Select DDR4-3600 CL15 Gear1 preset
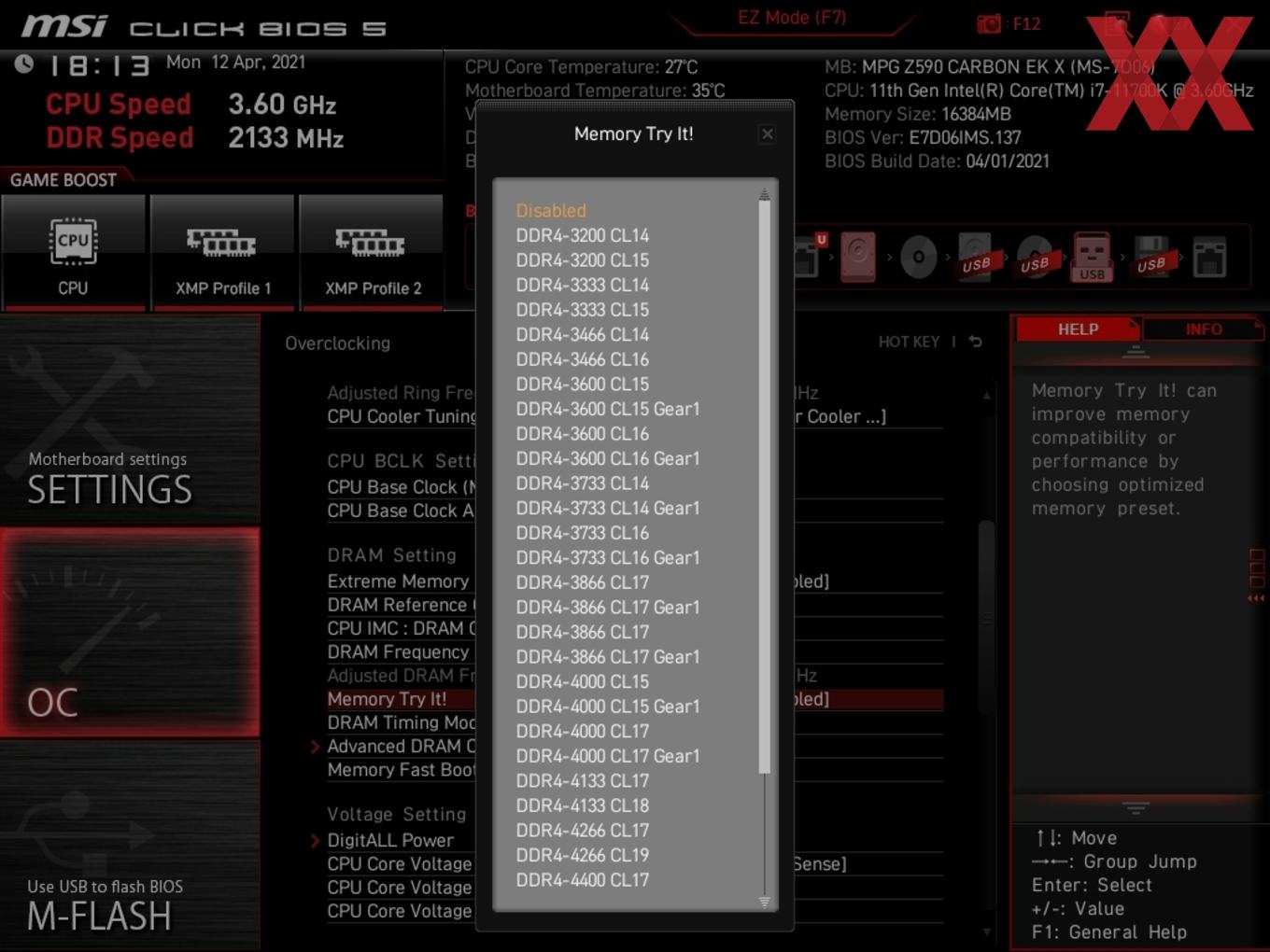 click(608, 409)
